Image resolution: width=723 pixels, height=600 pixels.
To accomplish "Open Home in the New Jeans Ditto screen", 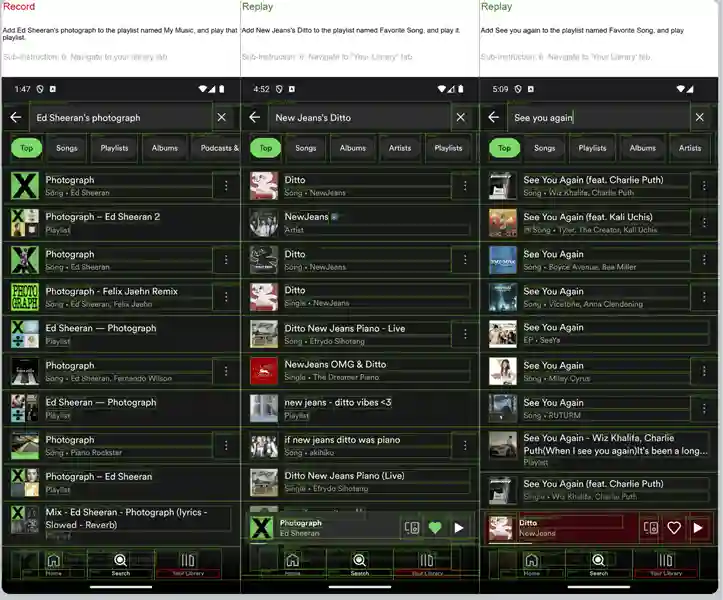I will (292, 564).
